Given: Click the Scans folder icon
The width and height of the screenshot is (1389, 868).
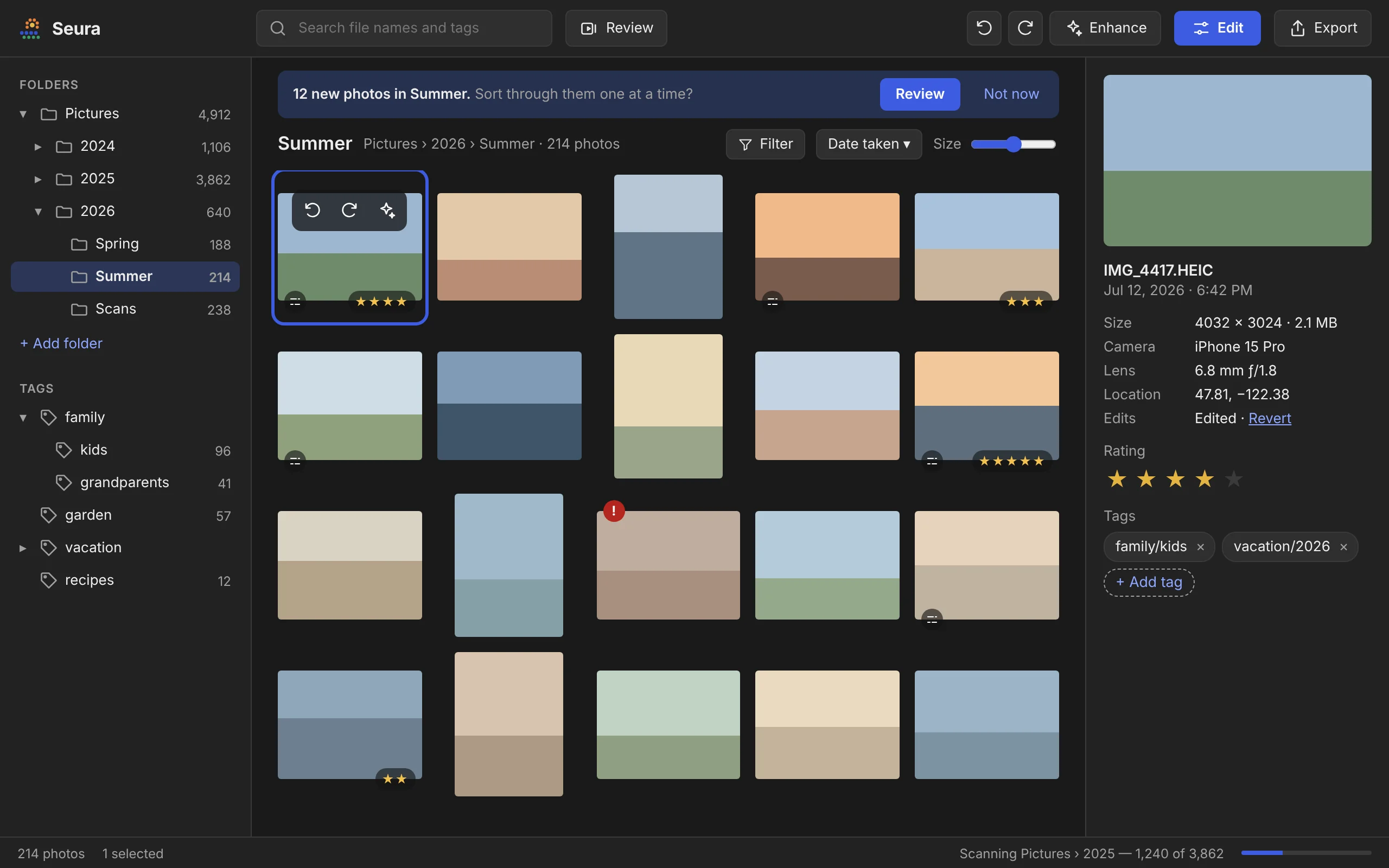Looking at the screenshot, I should (x=79, y=309).
